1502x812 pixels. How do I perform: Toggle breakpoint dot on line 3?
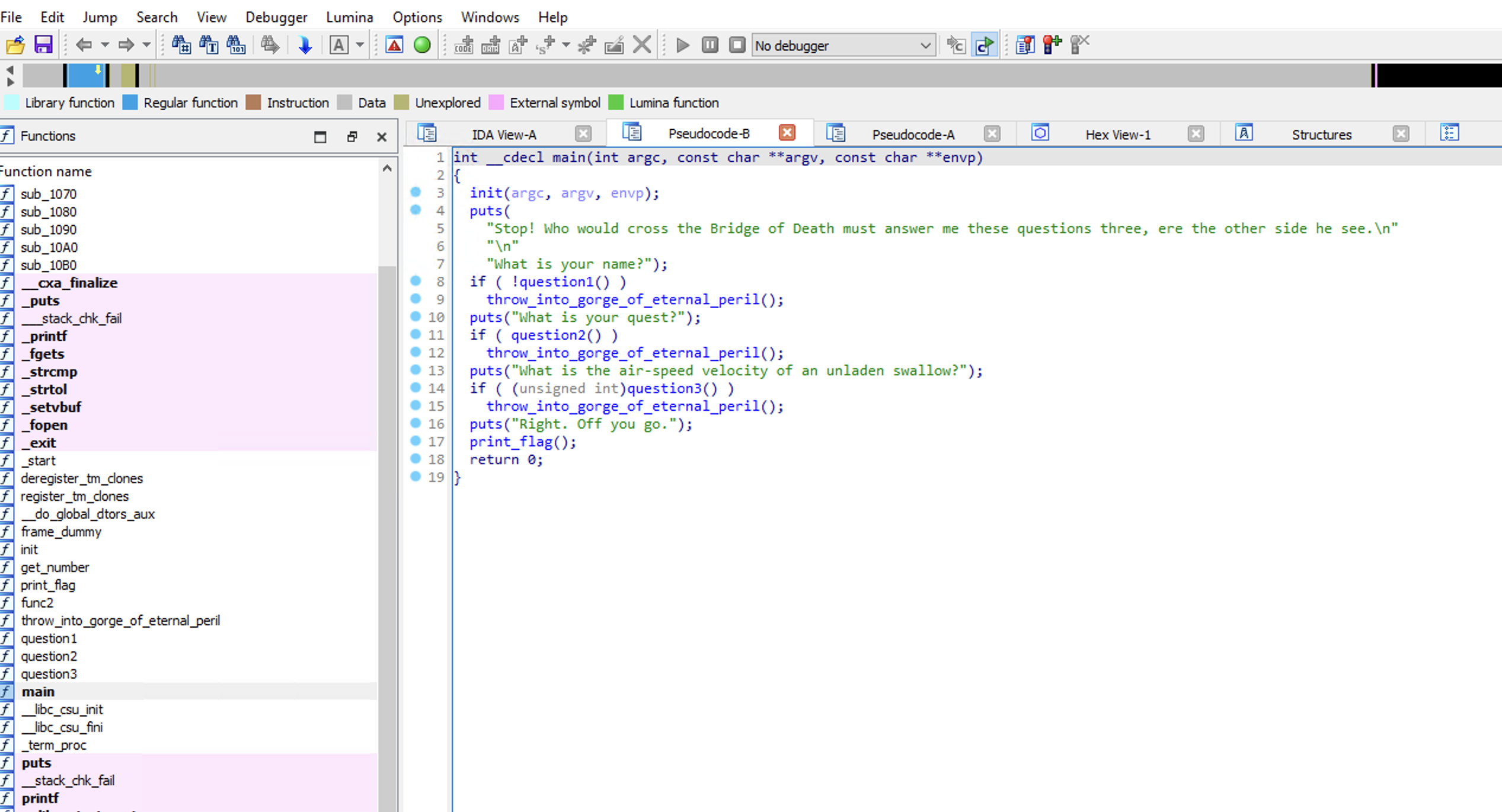(416, 192)
